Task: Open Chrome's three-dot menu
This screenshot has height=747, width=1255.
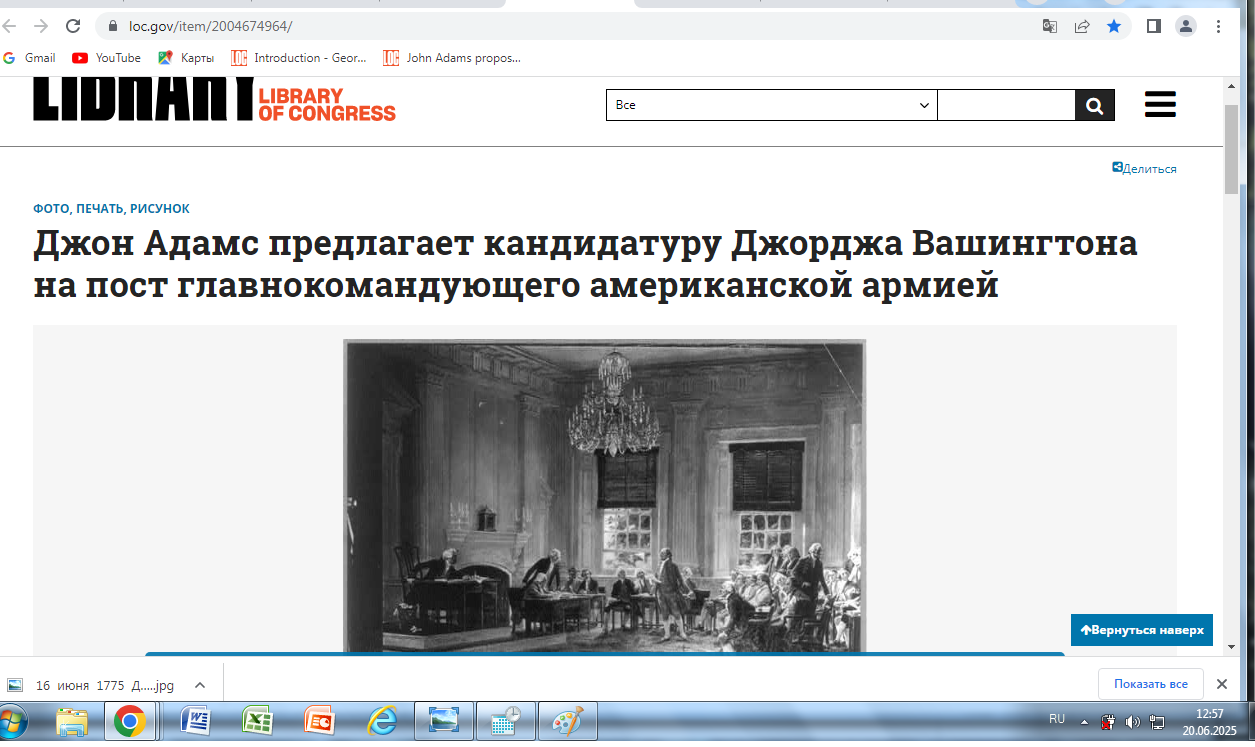Action: coord(1217,26)
